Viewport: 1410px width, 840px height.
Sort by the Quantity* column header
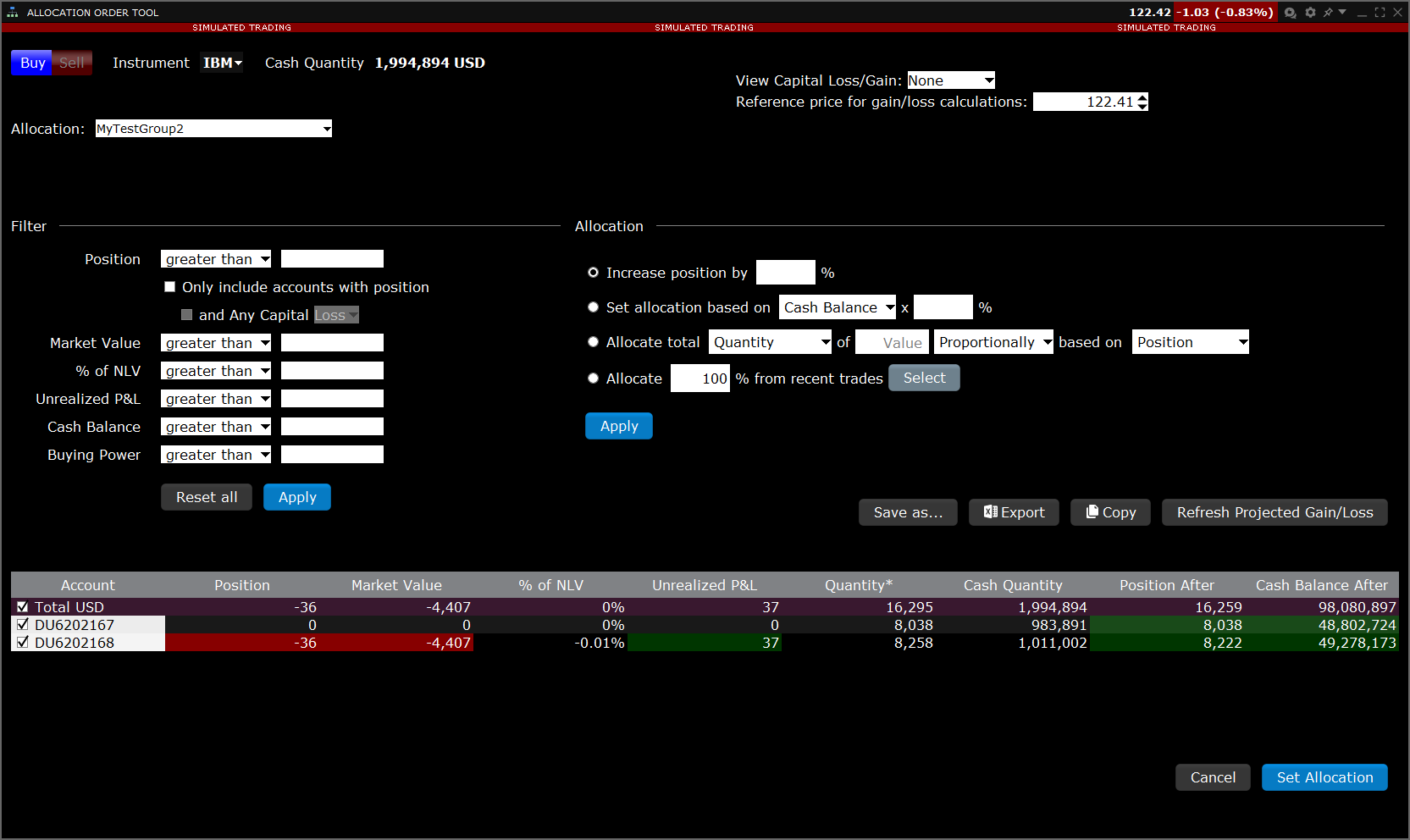click(859, 585)
